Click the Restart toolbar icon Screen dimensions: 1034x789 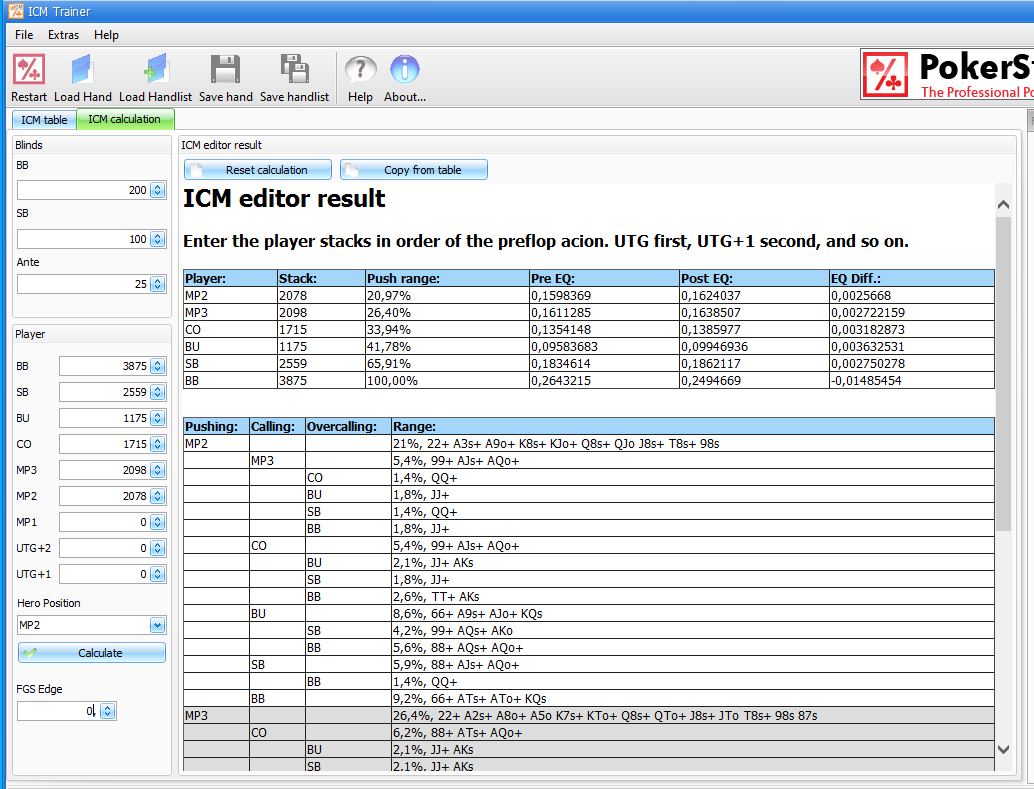(29, 69)
